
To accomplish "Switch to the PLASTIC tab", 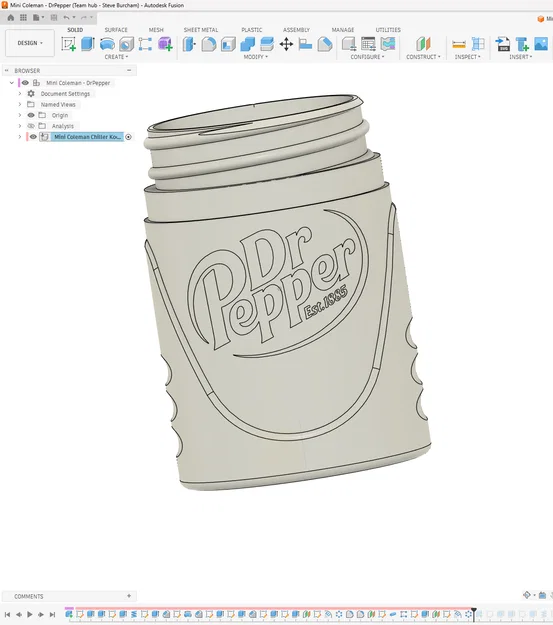I will point(252,30).
